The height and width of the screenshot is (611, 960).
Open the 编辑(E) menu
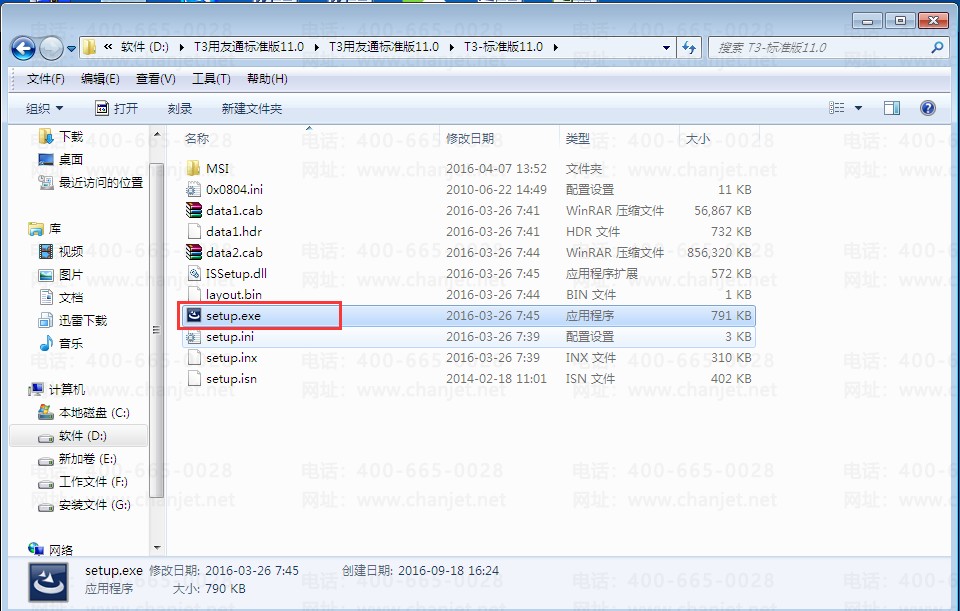click(x=100, y=79)
